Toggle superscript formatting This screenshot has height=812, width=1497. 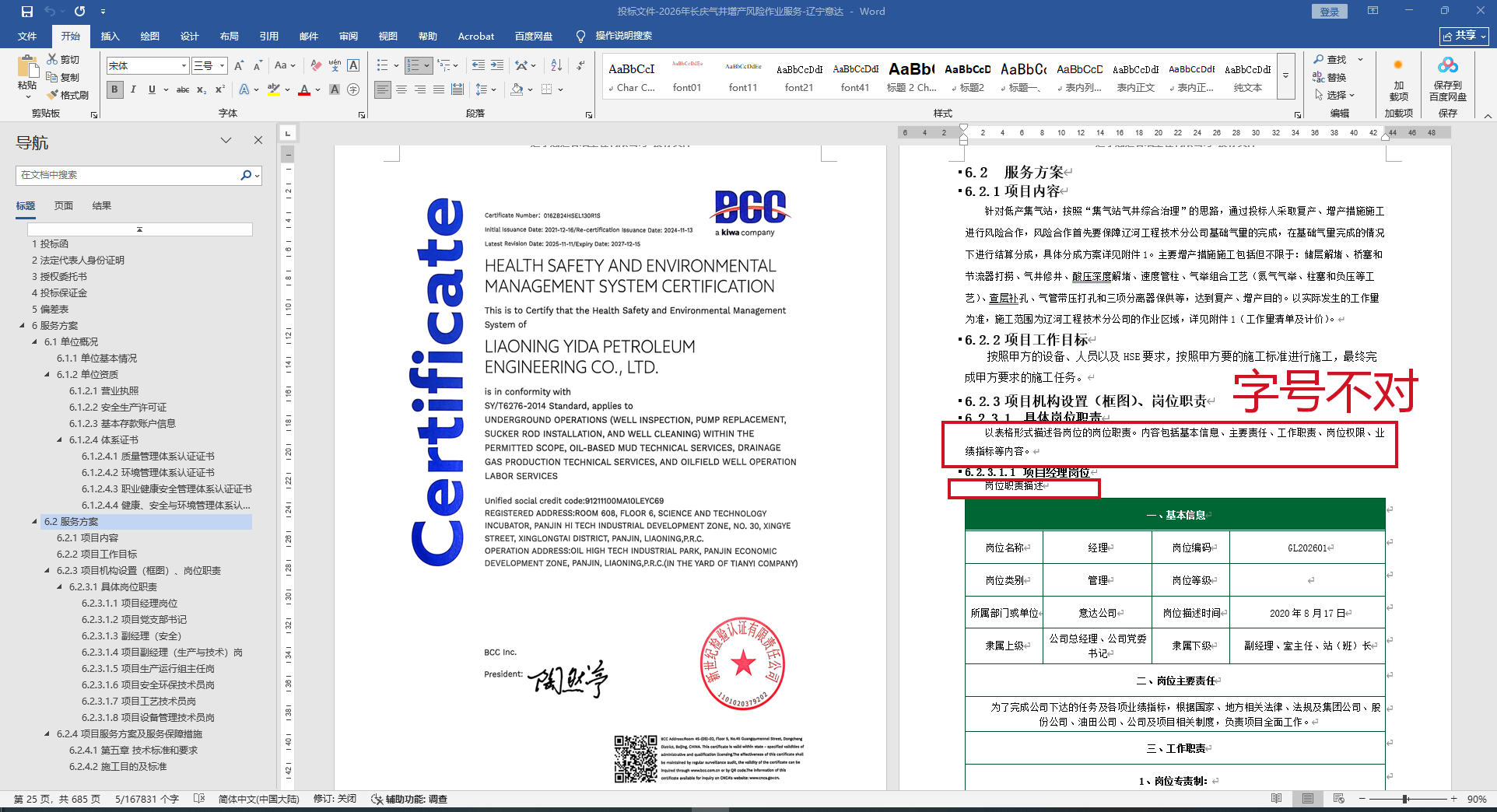point(220,89)
